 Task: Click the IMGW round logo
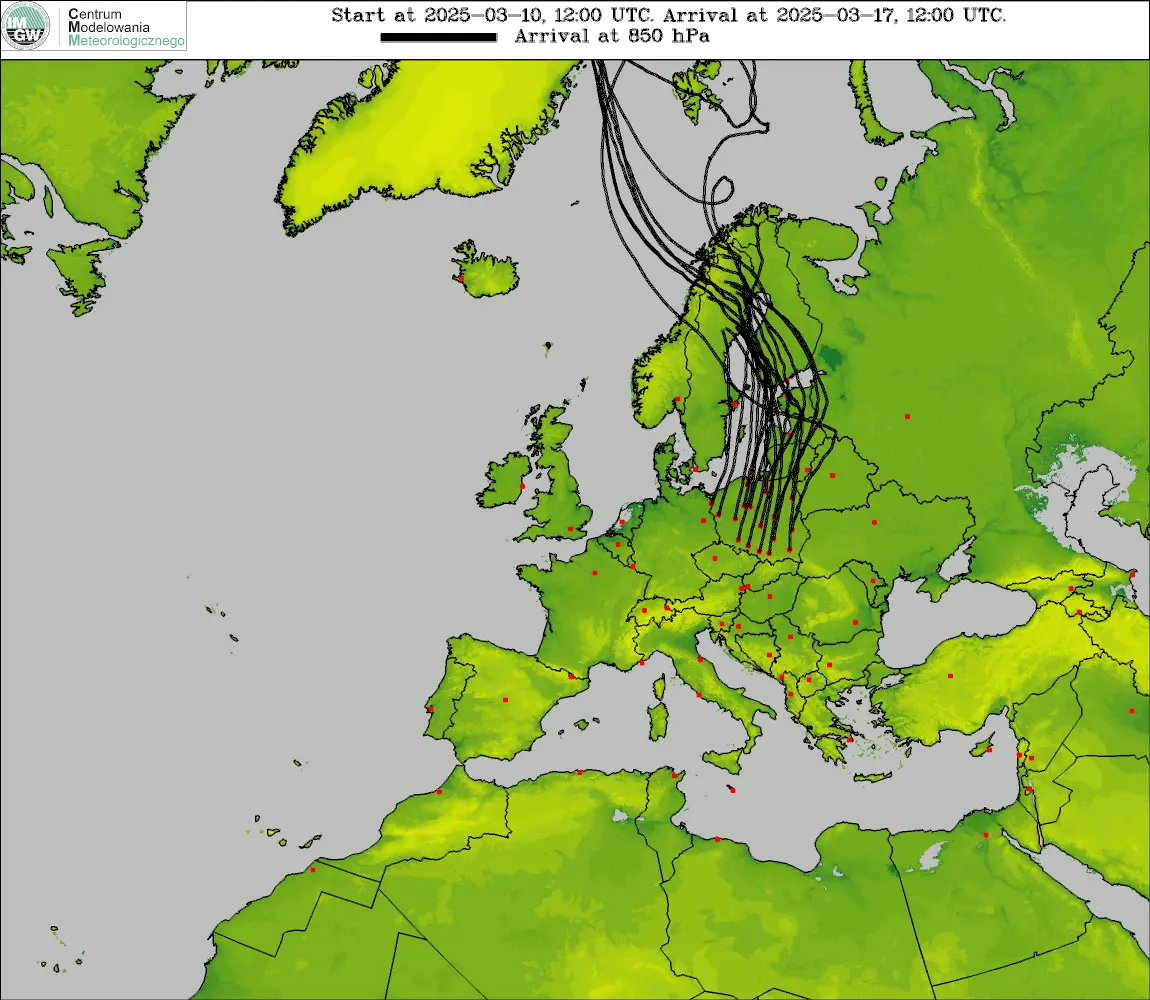pos(26,26)
